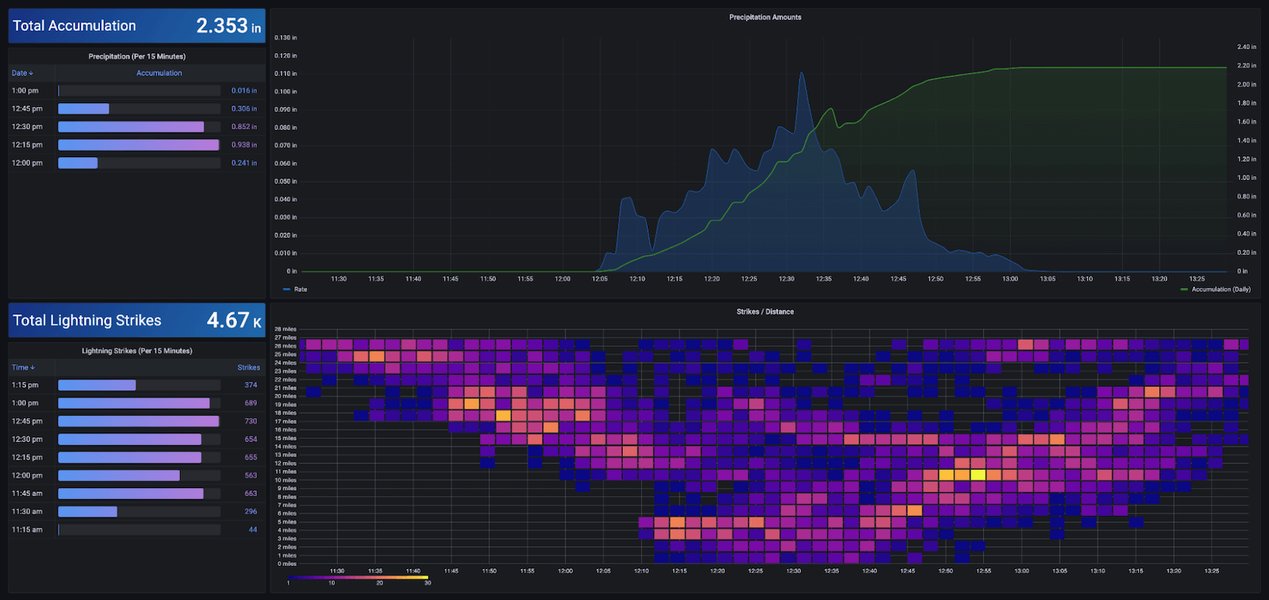Click the 12:15 pm bar gauge cell
The height and width of the screenshot is (600, 1269).
pyautogui.click(x=138, y=143)
